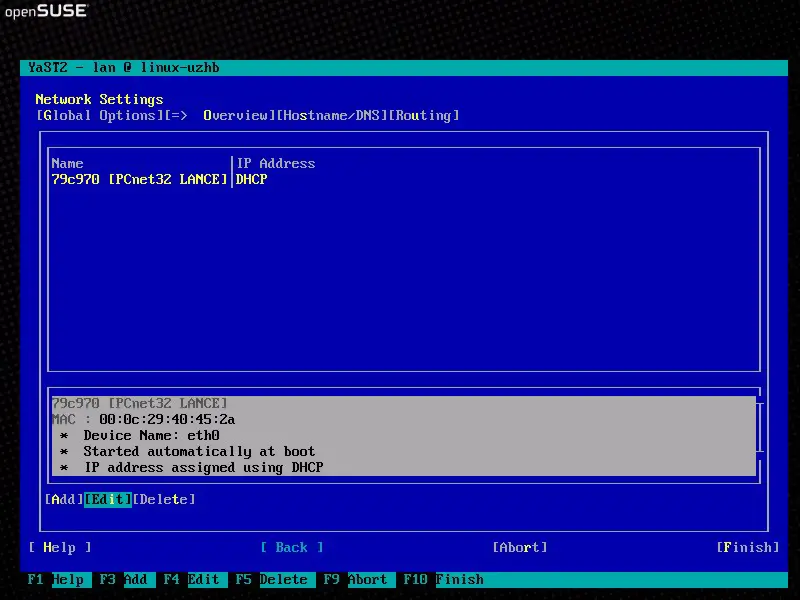Click the YaST2 - lan @ linux-uzhb title
This screenshot has height=600, width=800.
[124, 68]
